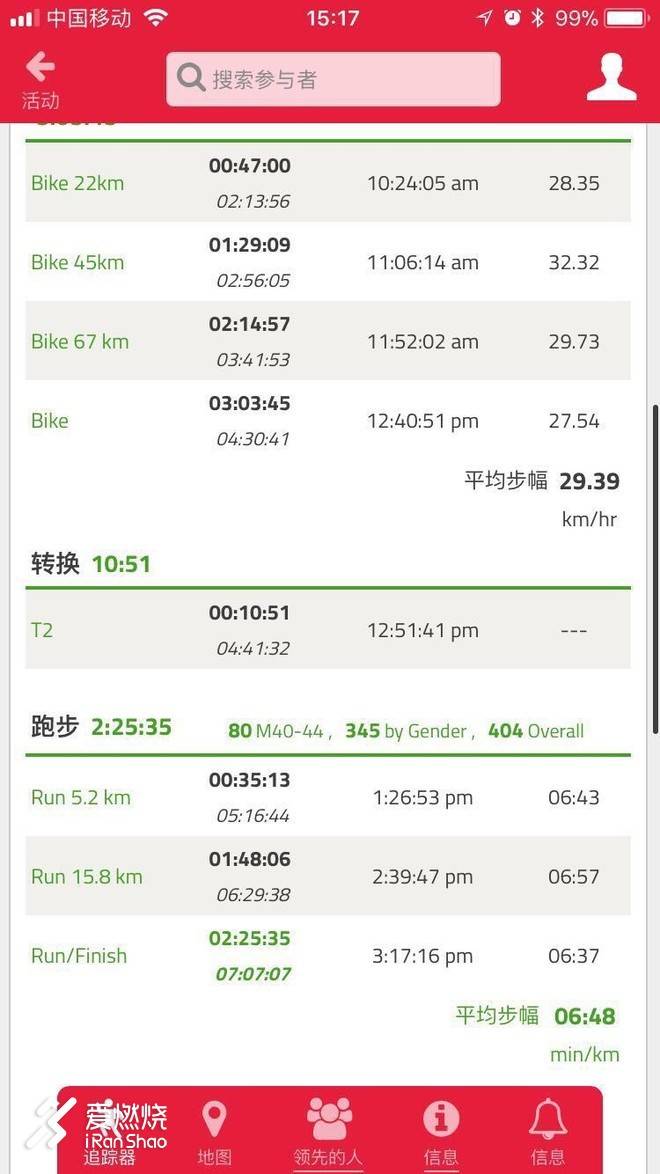Open the 404 Overall ranking
Viewport: 660px width, 1174px height.
537,731
